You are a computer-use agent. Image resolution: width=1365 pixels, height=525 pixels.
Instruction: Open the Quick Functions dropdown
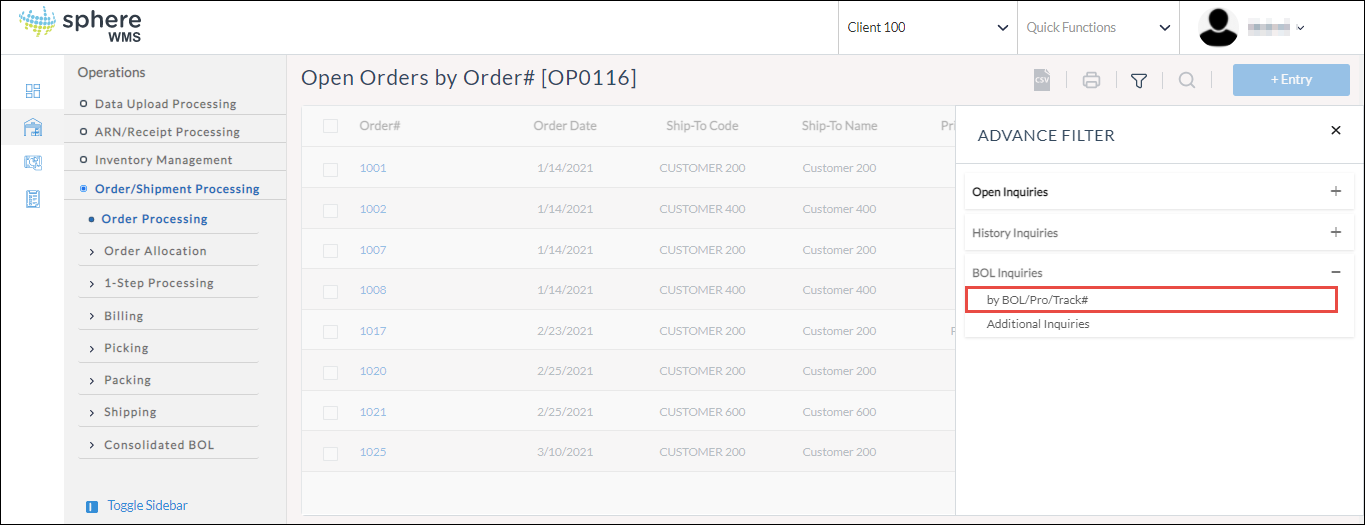click(x=1097, y=28)
